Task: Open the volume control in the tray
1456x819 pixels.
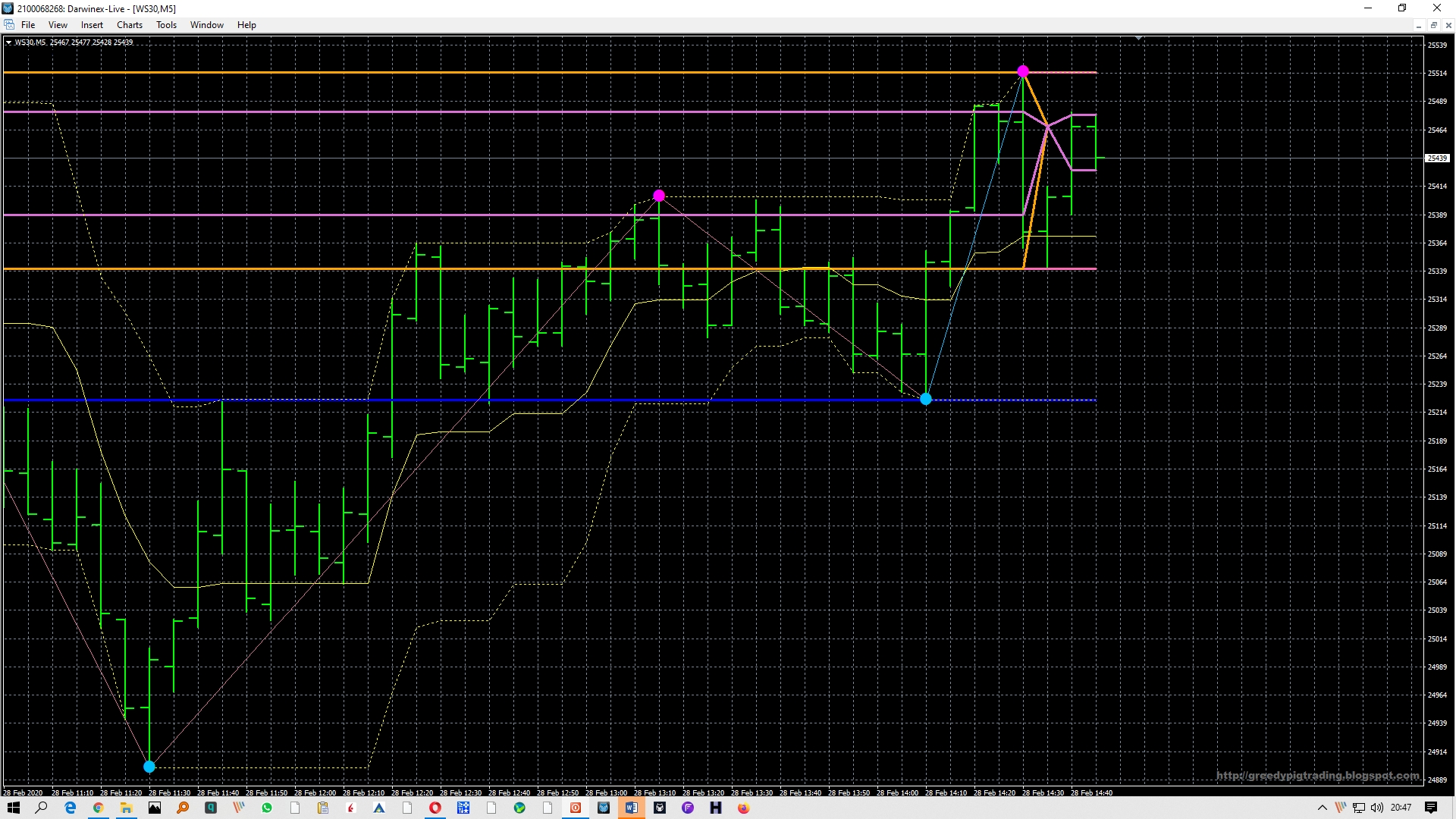Action: [1376, 808]
